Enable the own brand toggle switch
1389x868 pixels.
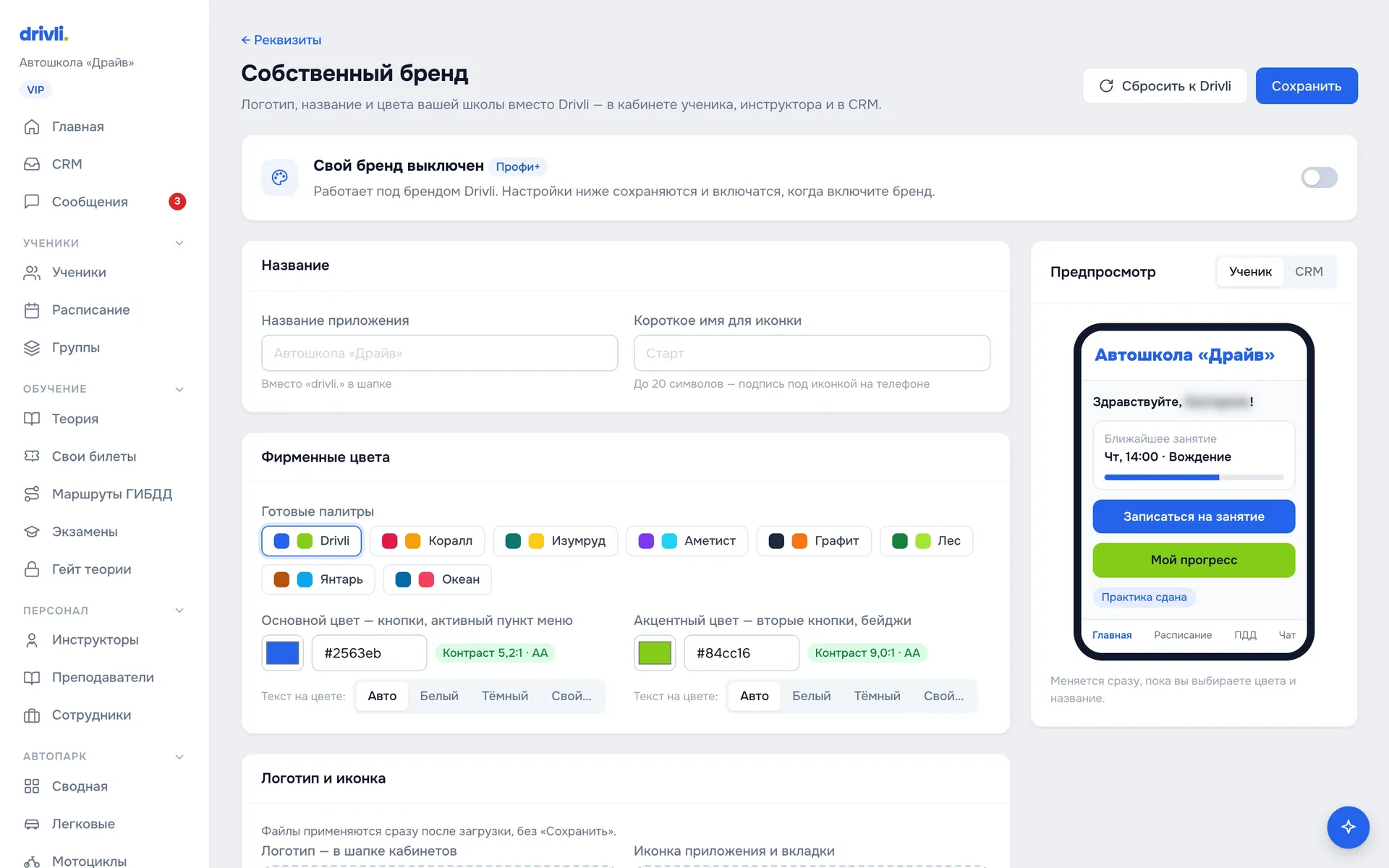(x=1319, y=177)
